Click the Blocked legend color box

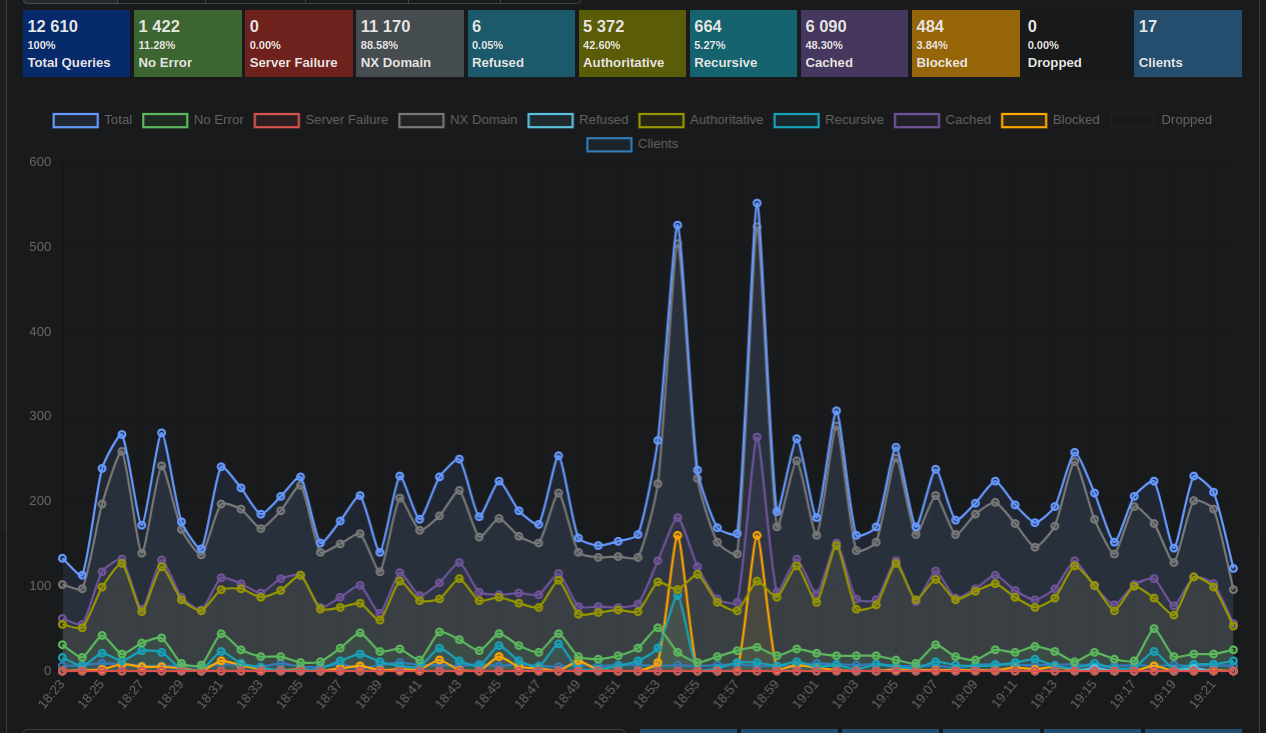click(x=1025, y=120)
